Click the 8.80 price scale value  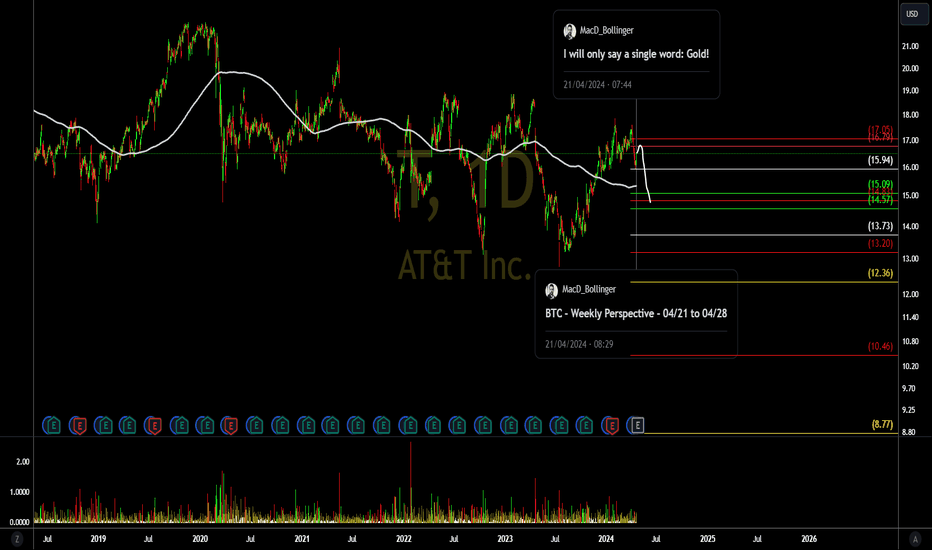(908, 432)
